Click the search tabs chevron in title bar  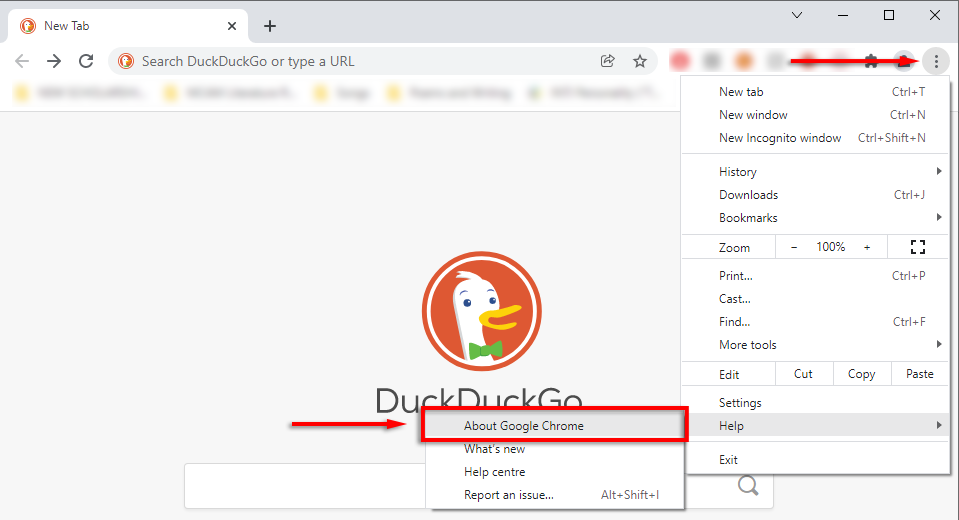pyautogui.click(x=797, y=15)
